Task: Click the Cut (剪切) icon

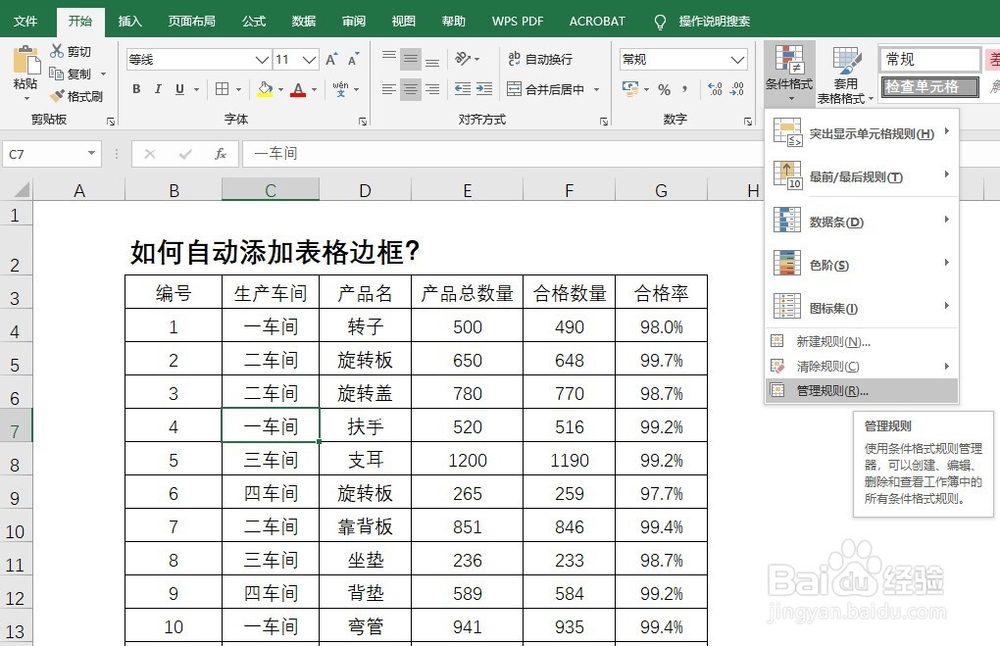Action: (x=60, y=50)
